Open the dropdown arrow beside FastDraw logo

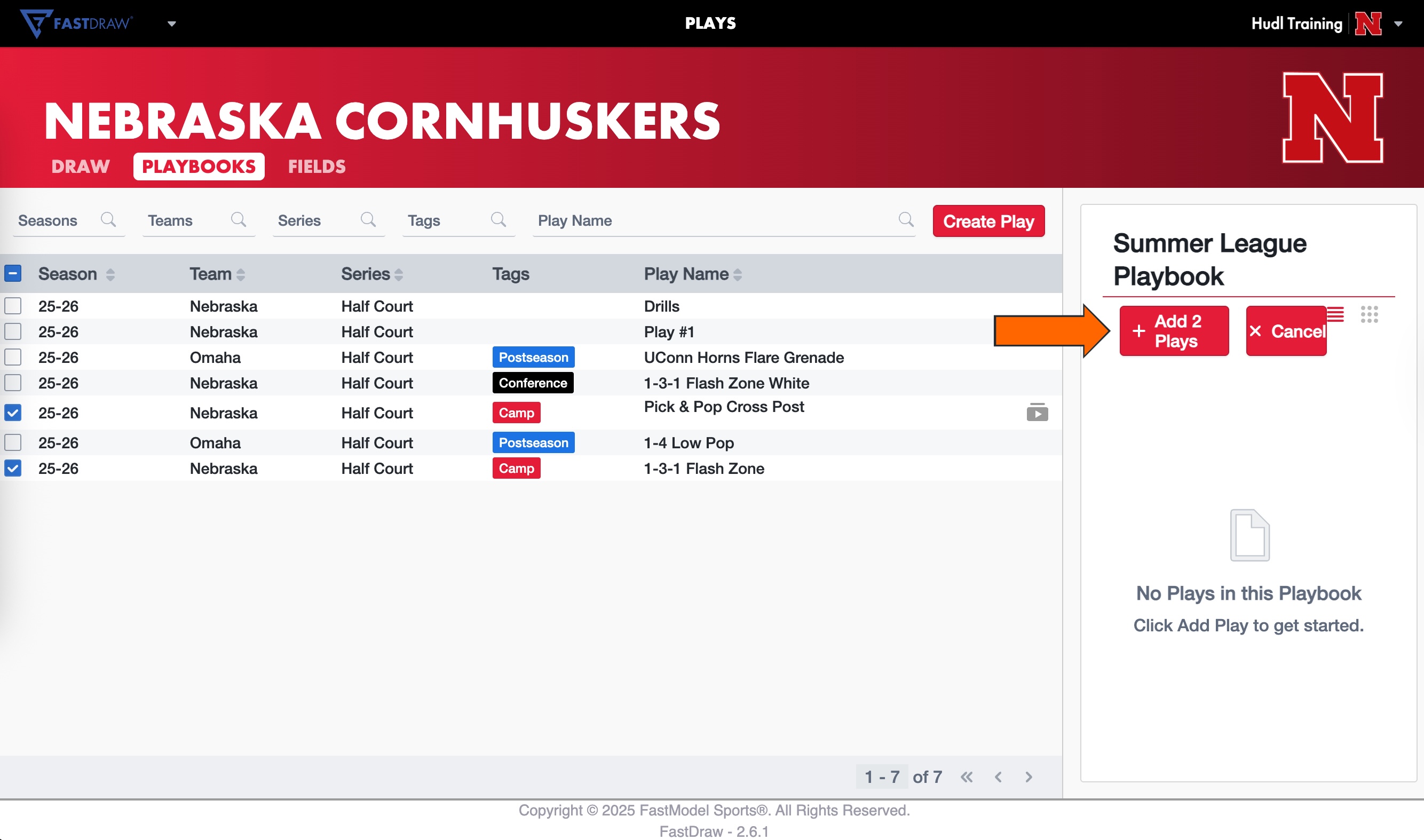(171, 24)
